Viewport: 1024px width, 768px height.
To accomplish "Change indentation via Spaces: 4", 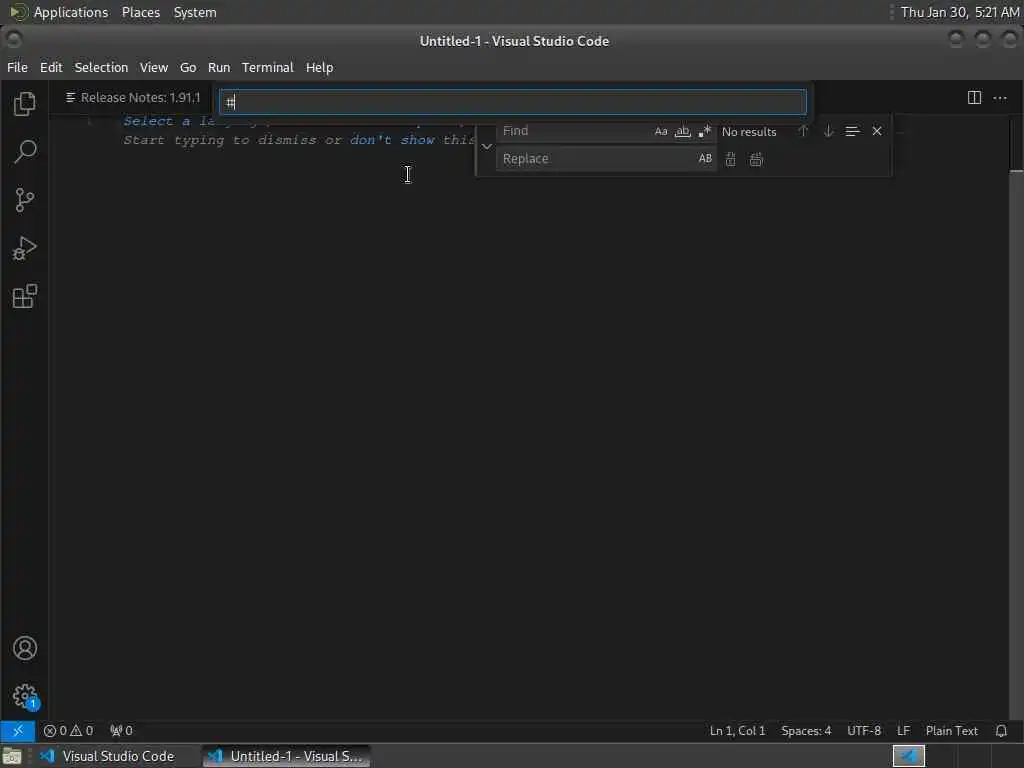I will pyautogui.click(x=806, y=731).
